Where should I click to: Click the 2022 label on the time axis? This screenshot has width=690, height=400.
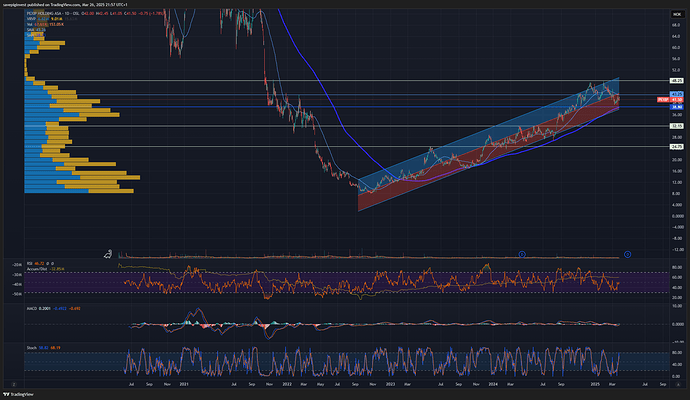287,384
